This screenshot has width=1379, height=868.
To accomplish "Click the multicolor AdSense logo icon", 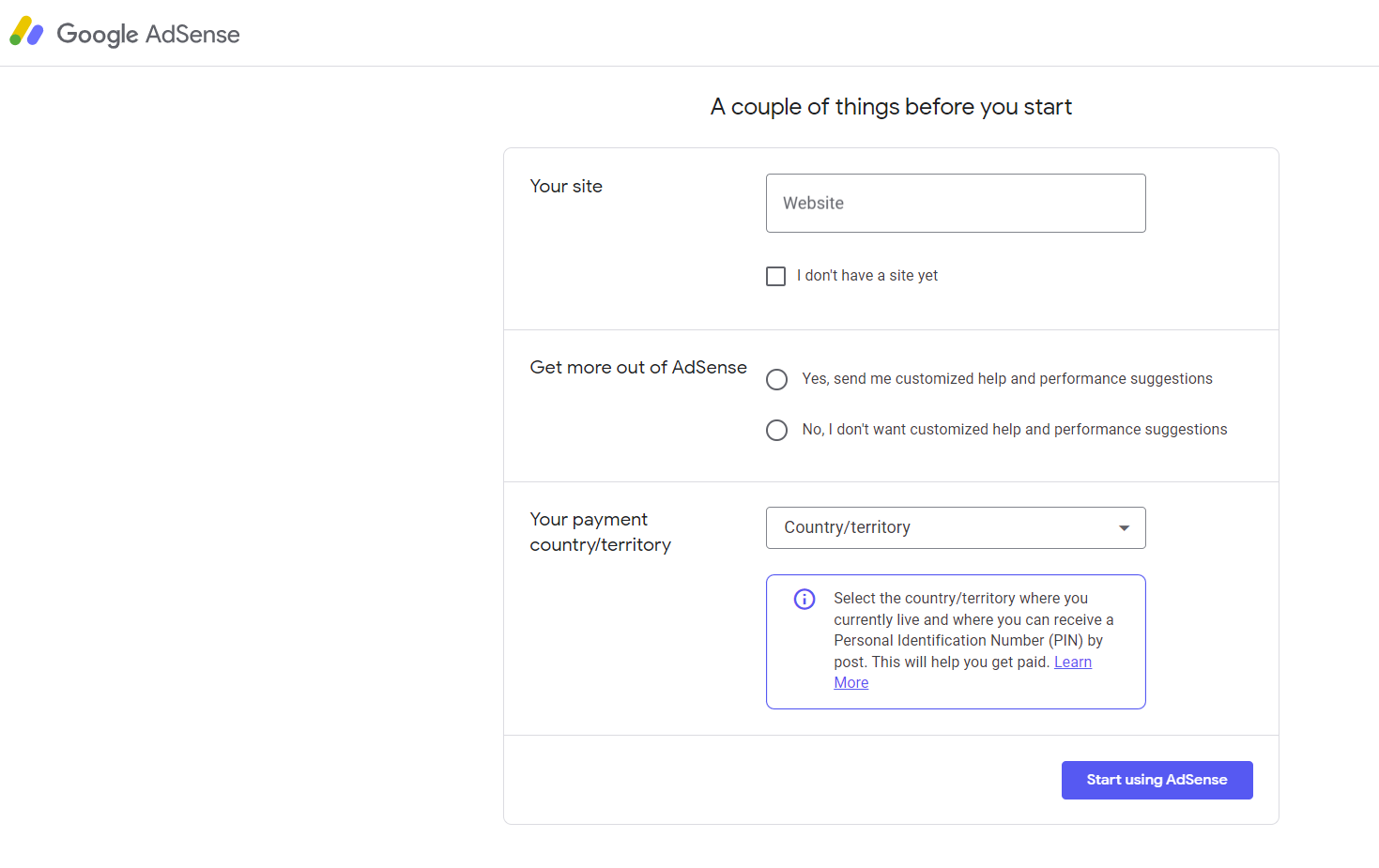I will coord(26,32).
